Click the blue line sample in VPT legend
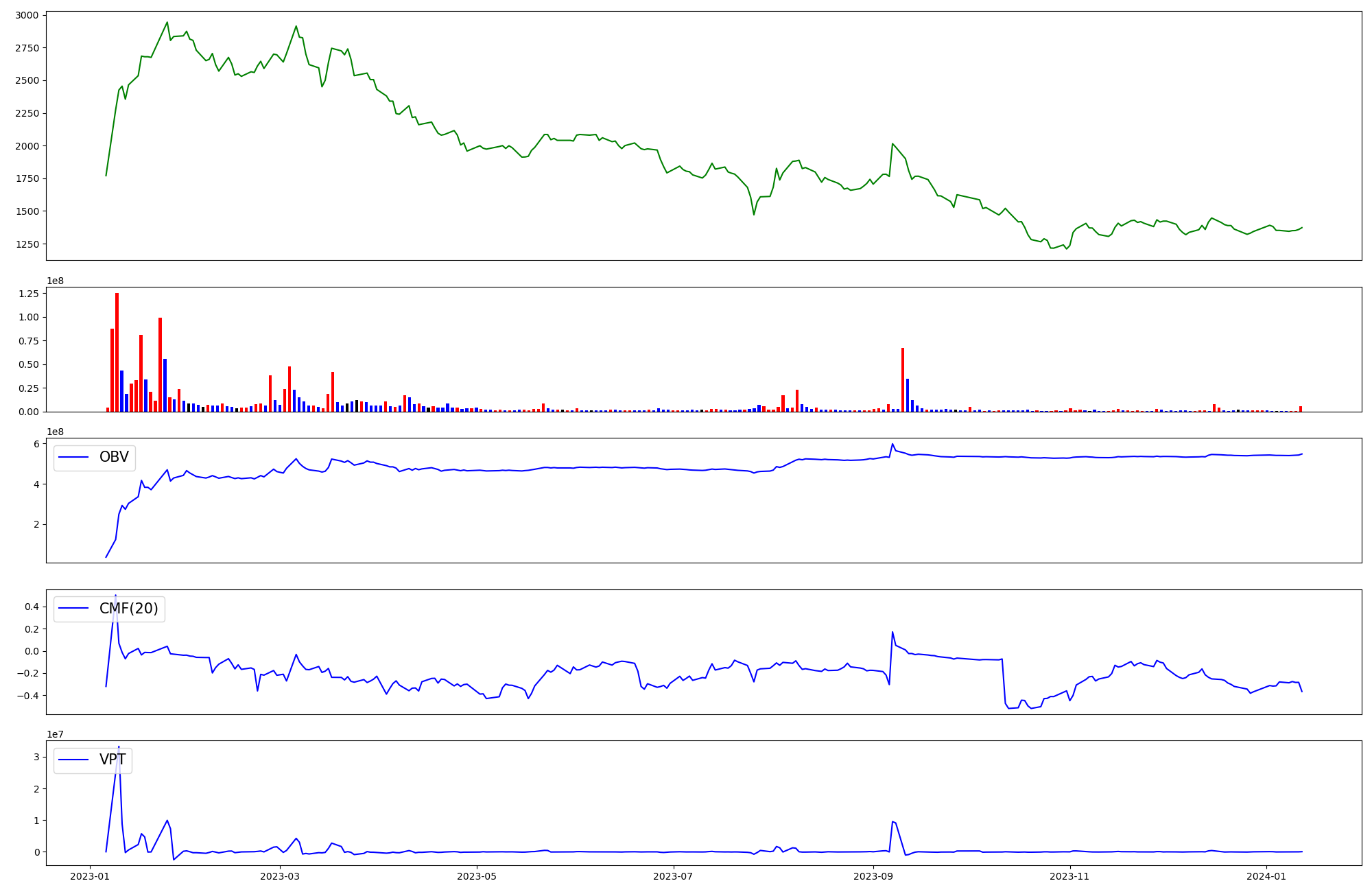This screenshot has width=1372, height=892. pos(74,760)
